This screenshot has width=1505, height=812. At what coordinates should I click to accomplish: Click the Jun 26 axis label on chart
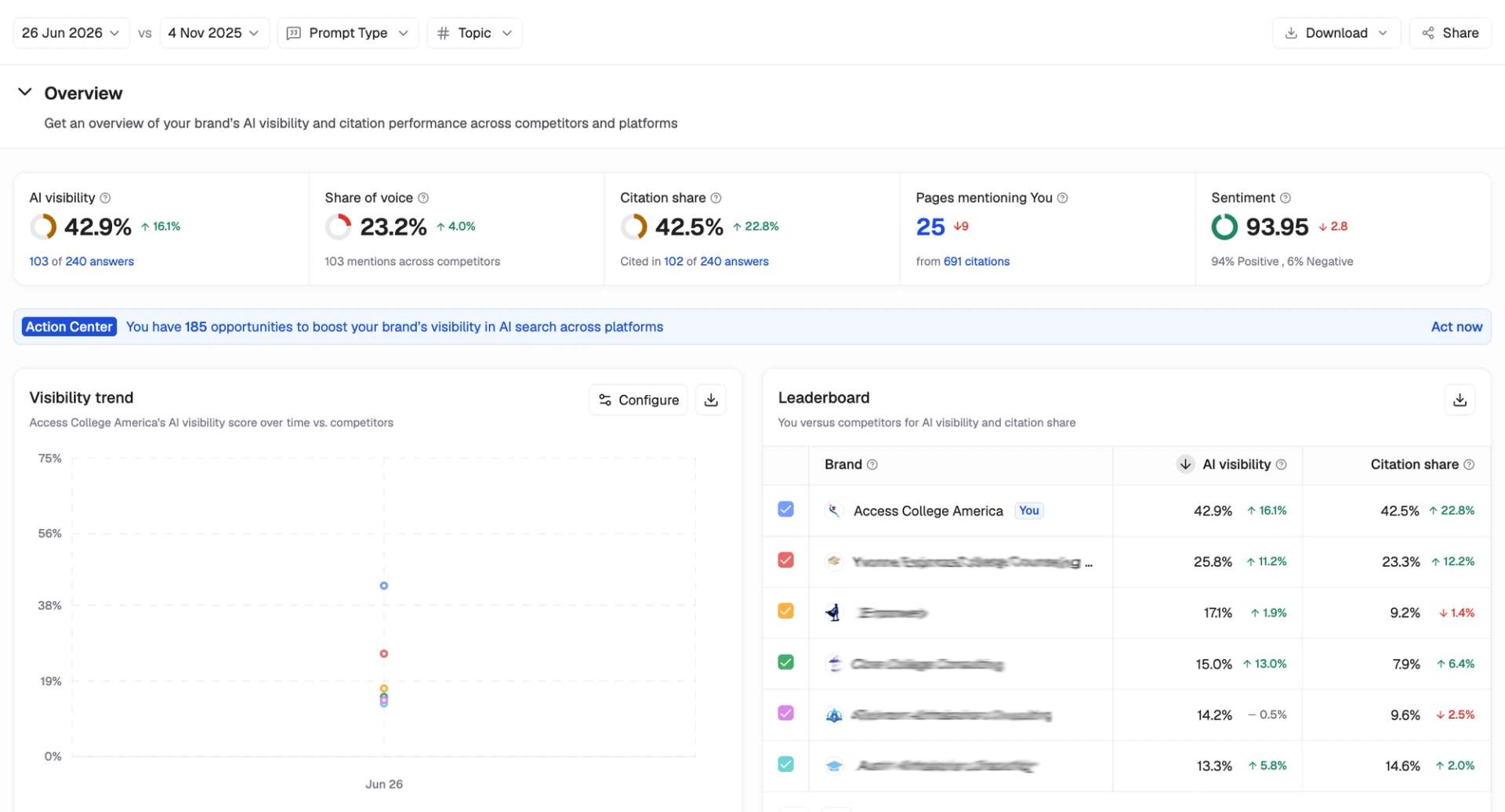coord(384,784)
